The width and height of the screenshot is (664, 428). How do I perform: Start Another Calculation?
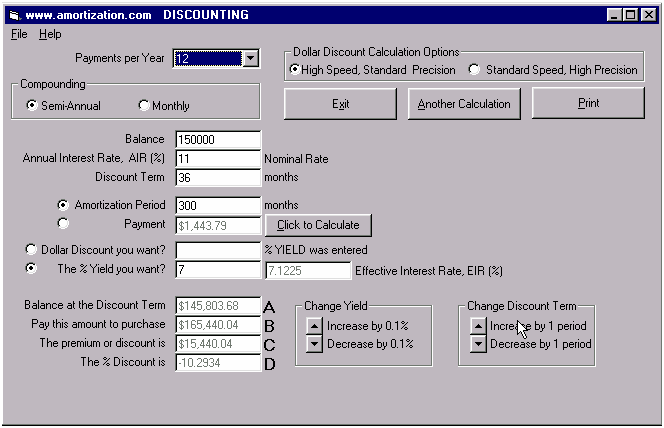464,104
